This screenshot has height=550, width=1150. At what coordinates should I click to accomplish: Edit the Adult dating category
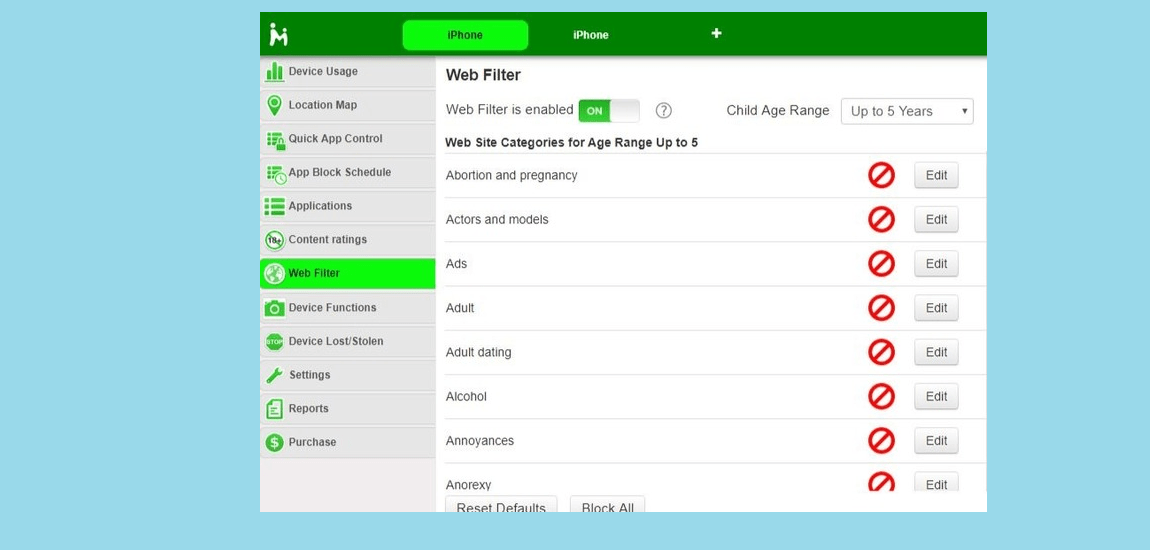click(x=936, y=352)
